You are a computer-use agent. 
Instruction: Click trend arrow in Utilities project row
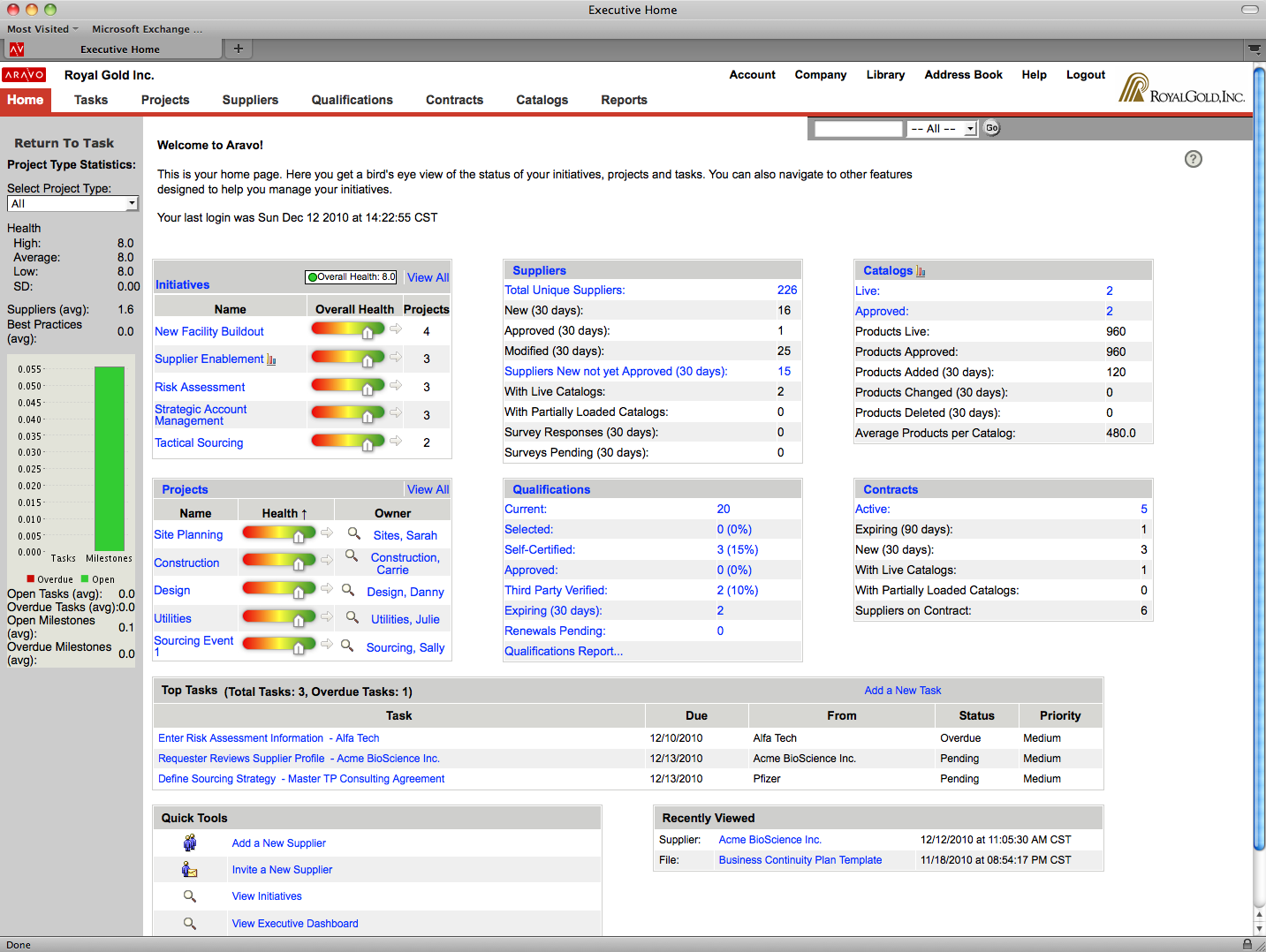327,616
